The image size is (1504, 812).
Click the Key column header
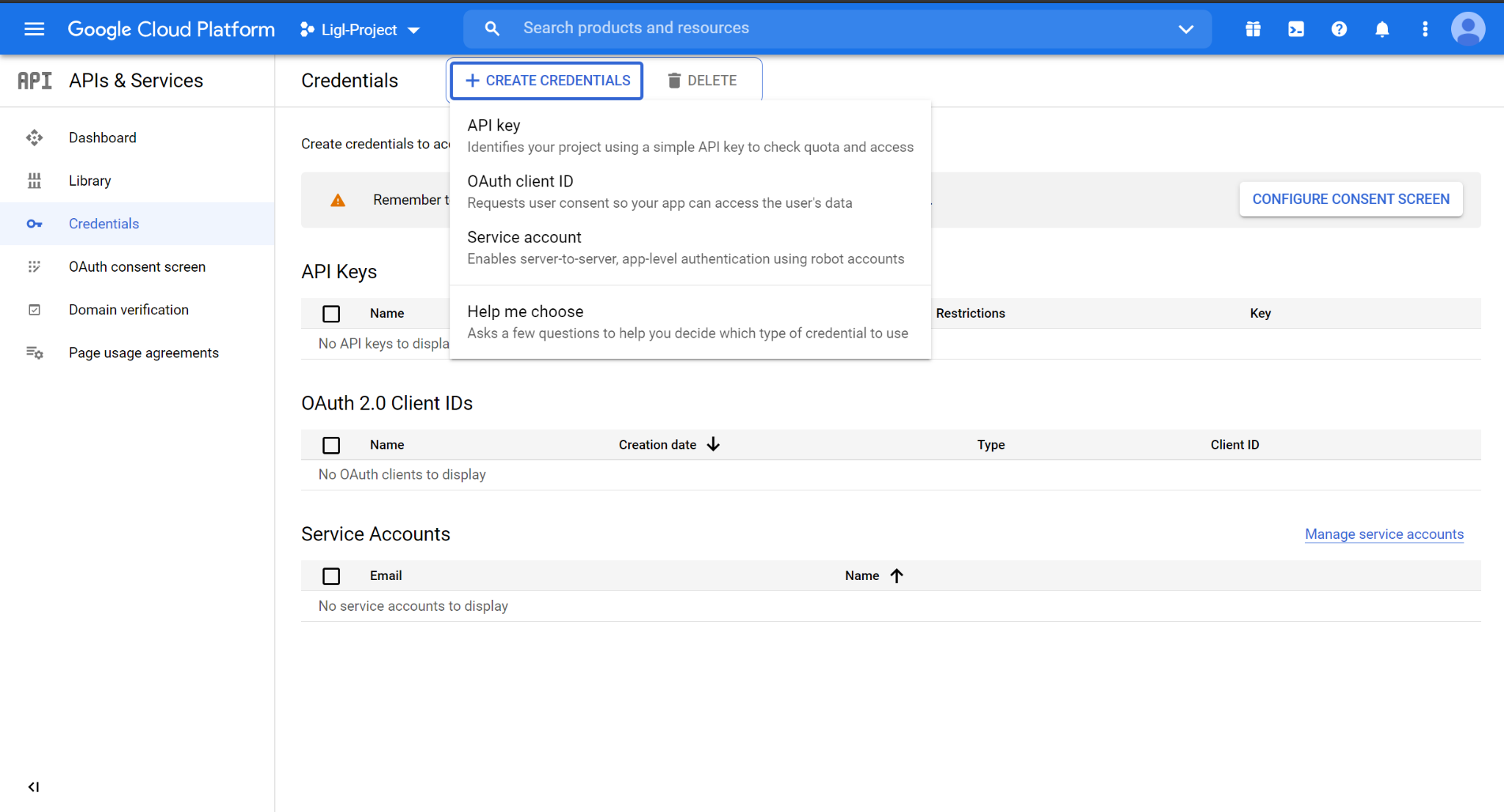click(1260, 313)
